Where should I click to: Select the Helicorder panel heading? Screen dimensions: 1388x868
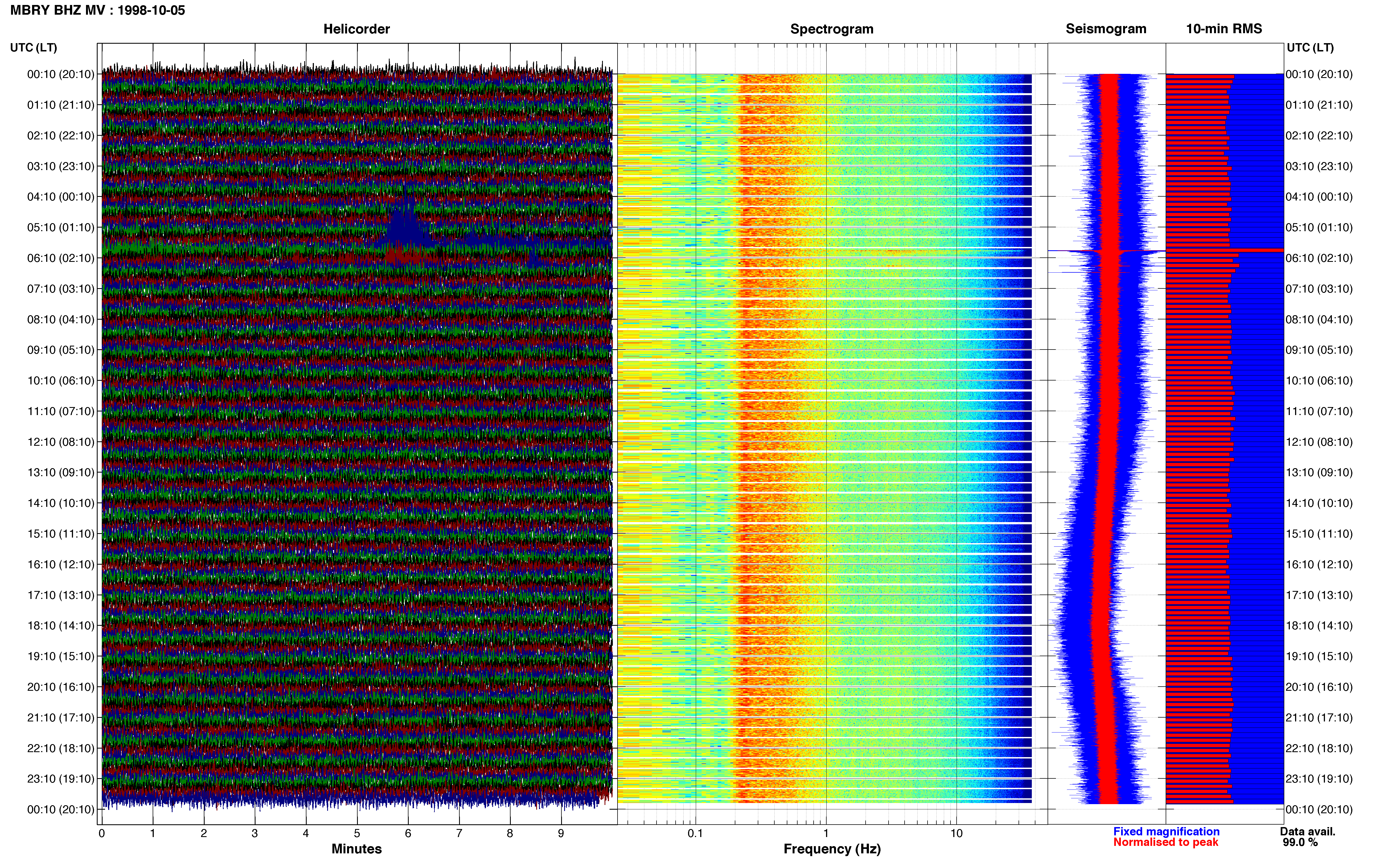pyautogui.click(x=356, y=29)
